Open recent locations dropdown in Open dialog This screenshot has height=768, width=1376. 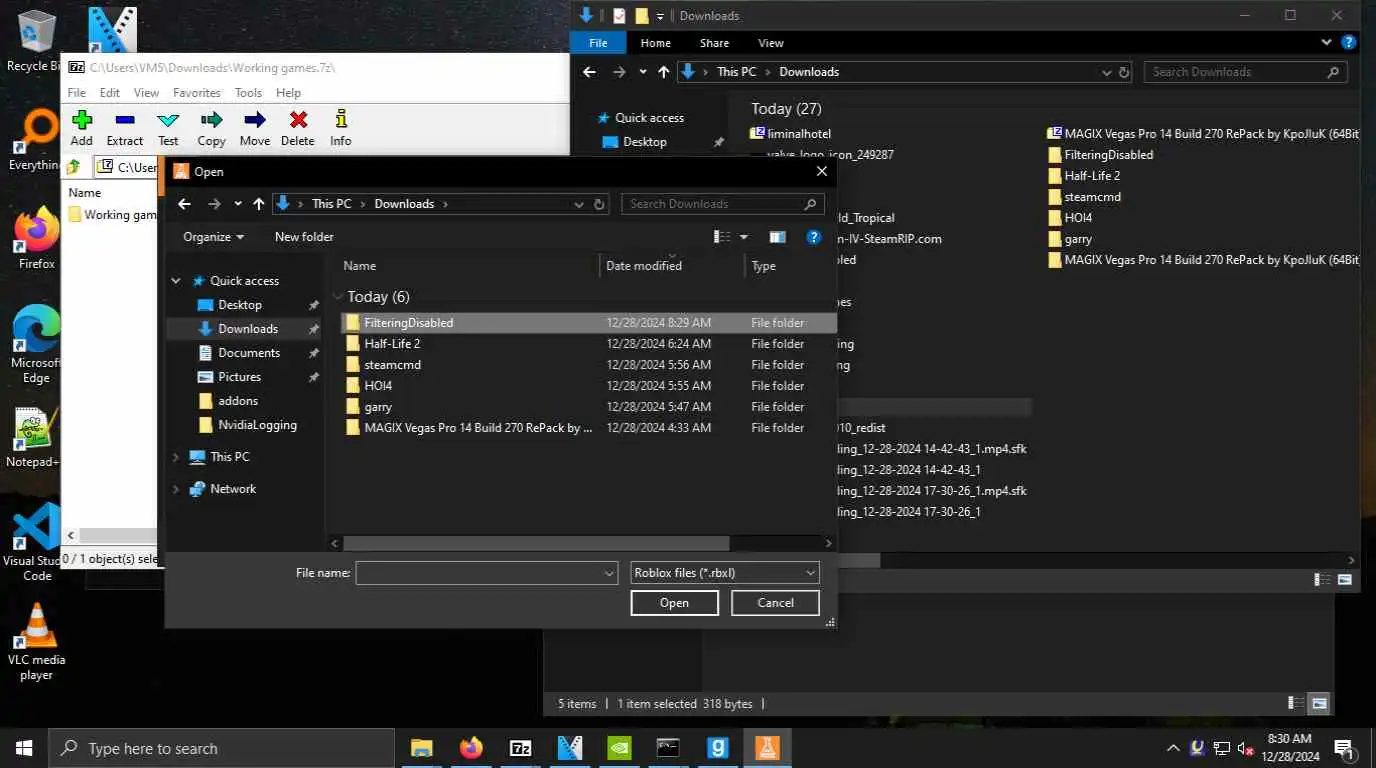[x=237, y=204]
